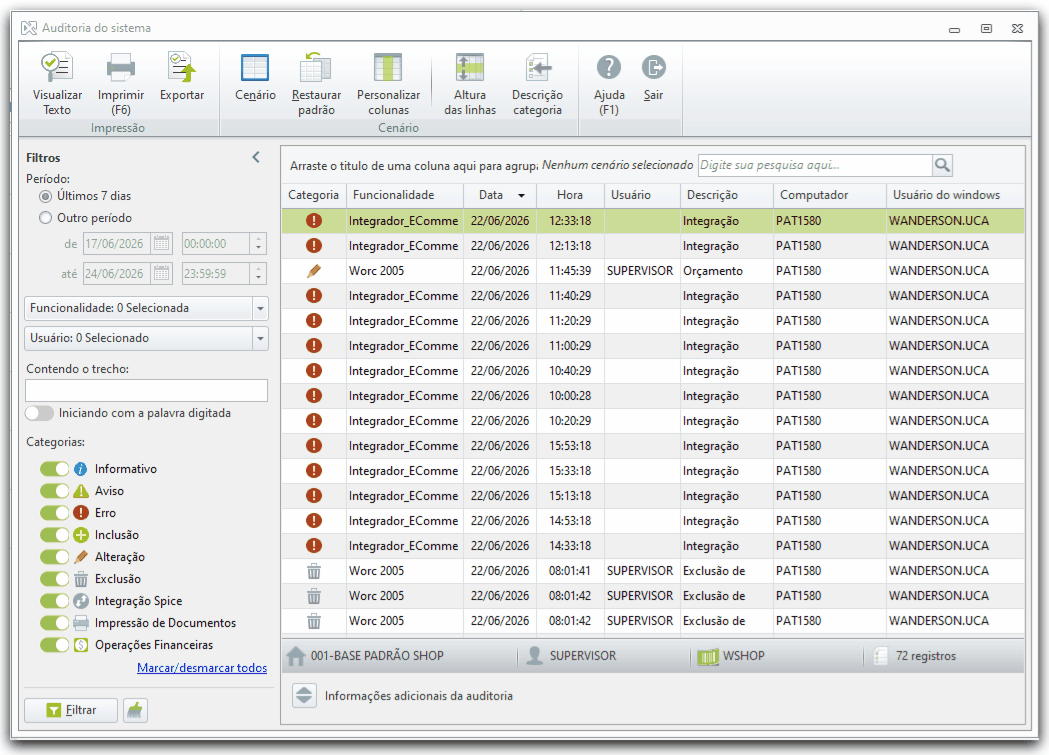The height and width of the screenshot is (755, 1049).
Task: Select the Outro período radio button
Action: click(45, 218)
